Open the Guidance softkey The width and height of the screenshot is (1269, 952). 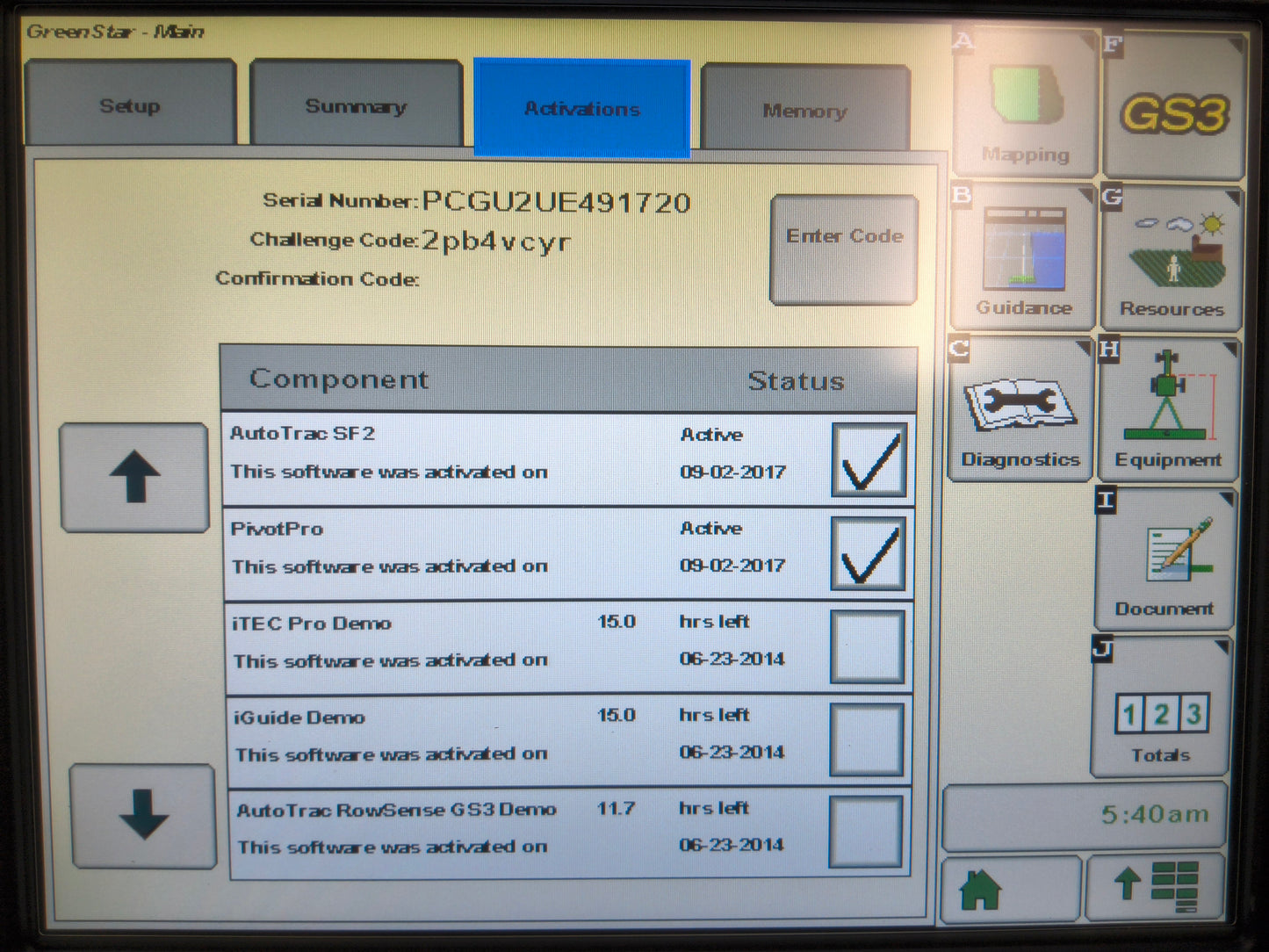[1023, 256]
